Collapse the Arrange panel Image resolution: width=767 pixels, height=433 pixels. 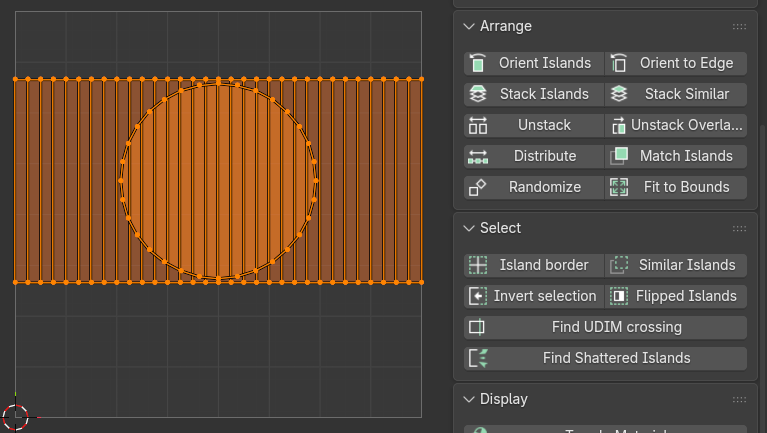(x=469, y=26)
